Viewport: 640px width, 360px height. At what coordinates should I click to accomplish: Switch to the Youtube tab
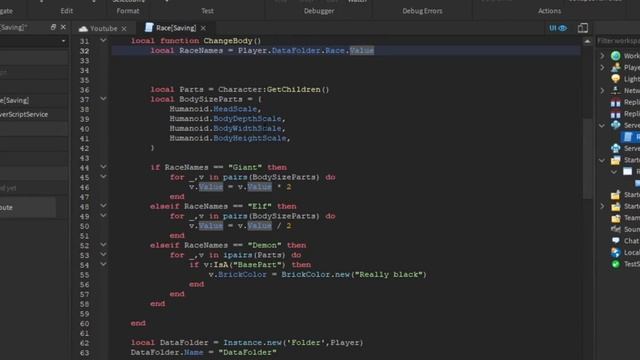(x=103, y=28)
